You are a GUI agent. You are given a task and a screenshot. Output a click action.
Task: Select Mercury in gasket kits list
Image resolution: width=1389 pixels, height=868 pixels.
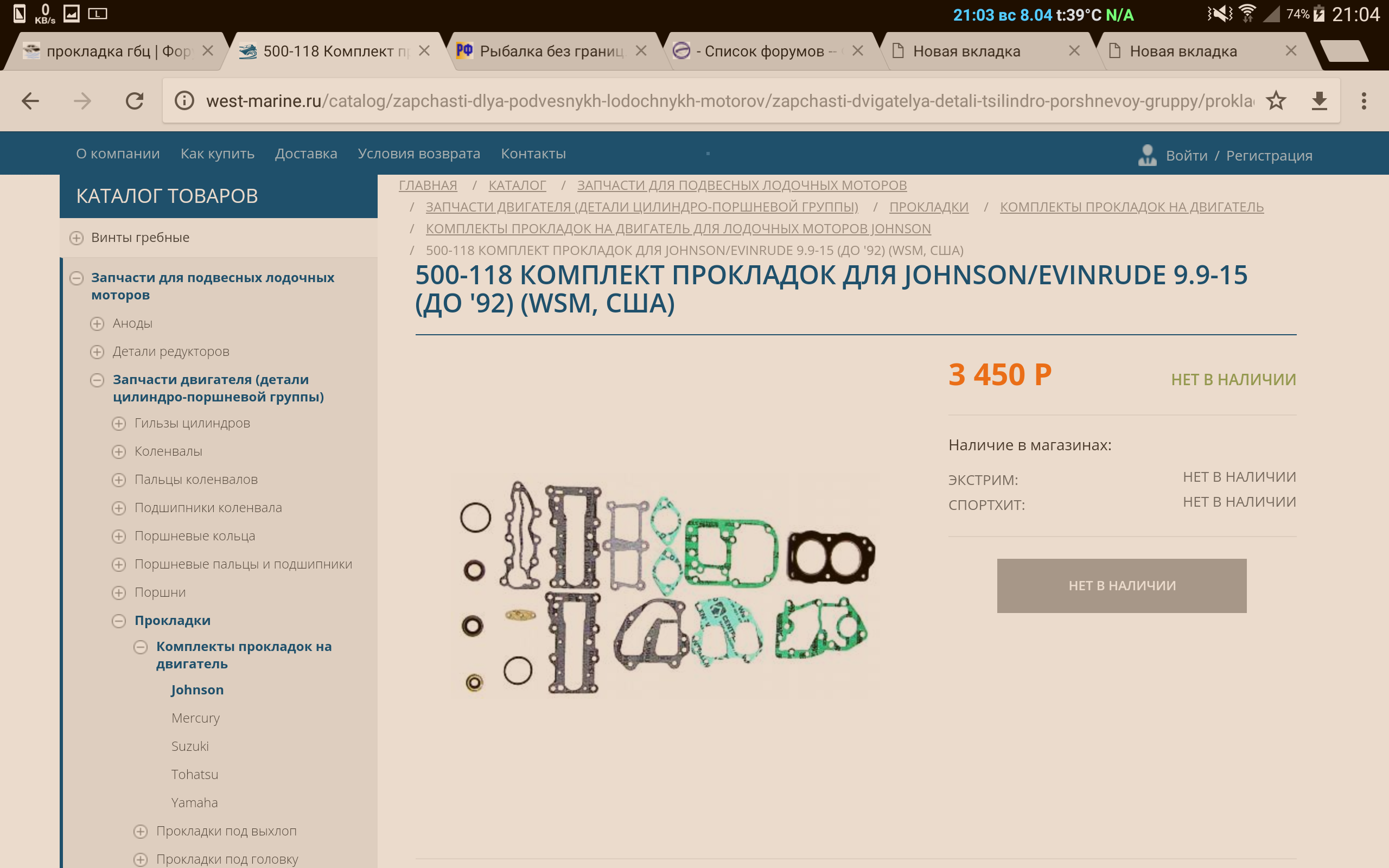point(195,718)
